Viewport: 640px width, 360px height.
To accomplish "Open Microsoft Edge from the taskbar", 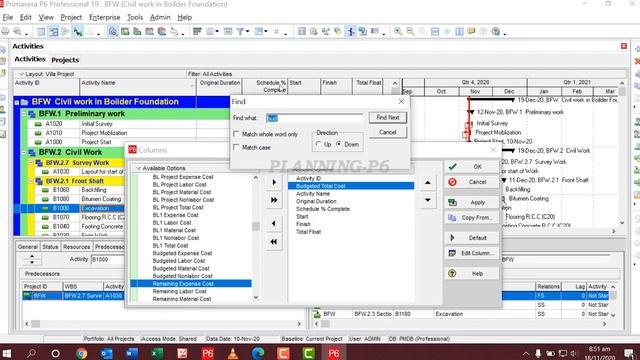I will pyautogui.click(x=258, y=353).
